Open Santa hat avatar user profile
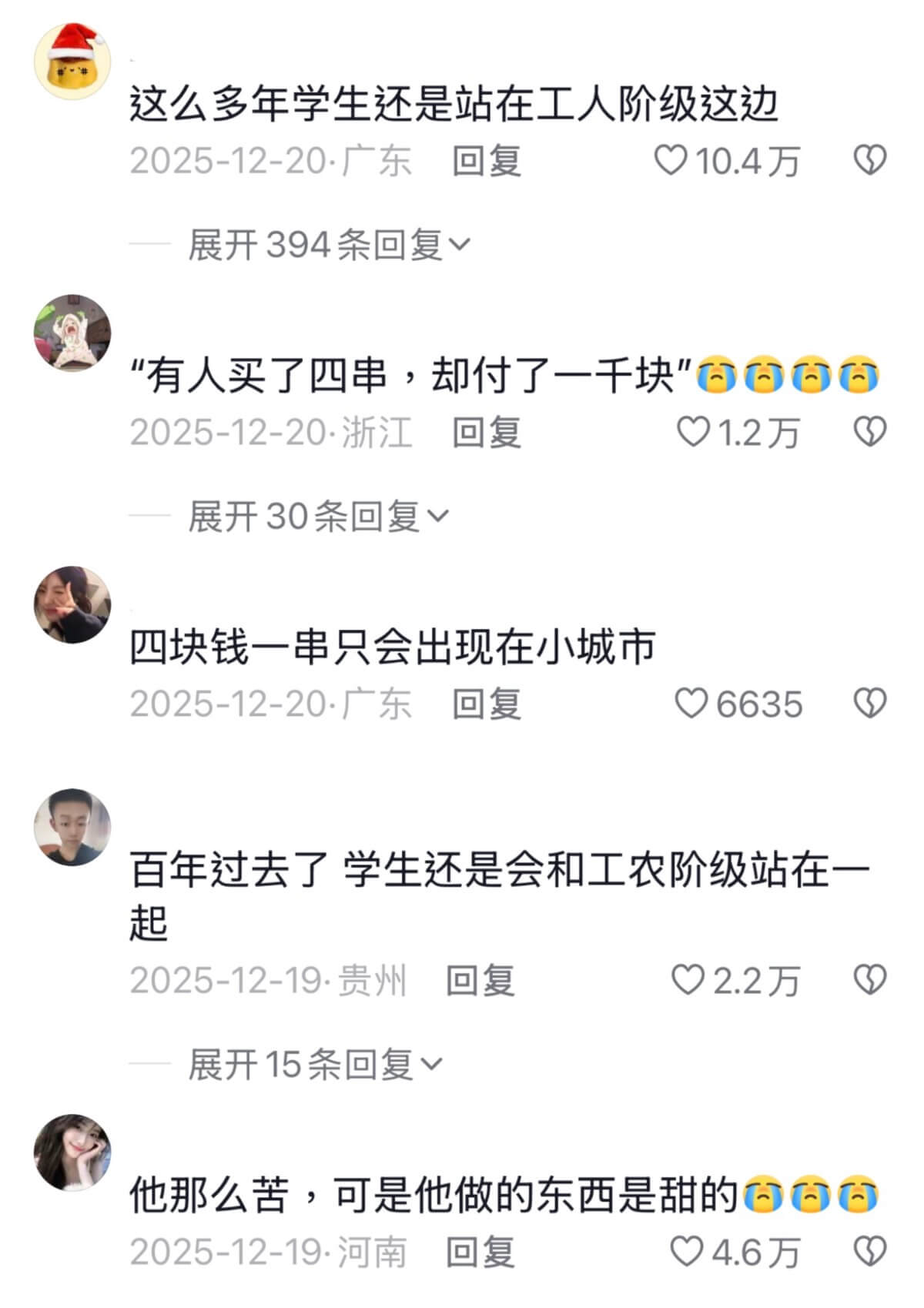The image size is (924, 1308). point(73,61)
